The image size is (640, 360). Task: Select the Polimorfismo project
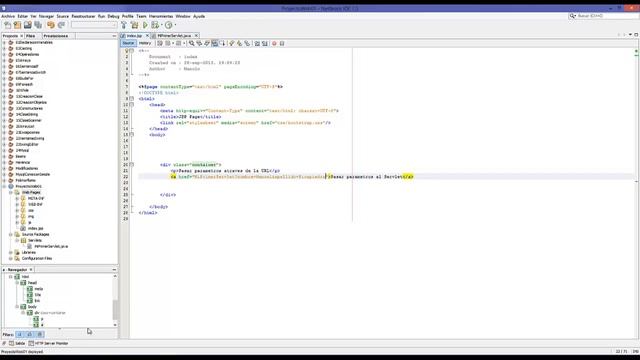click(x=25, y=180)
